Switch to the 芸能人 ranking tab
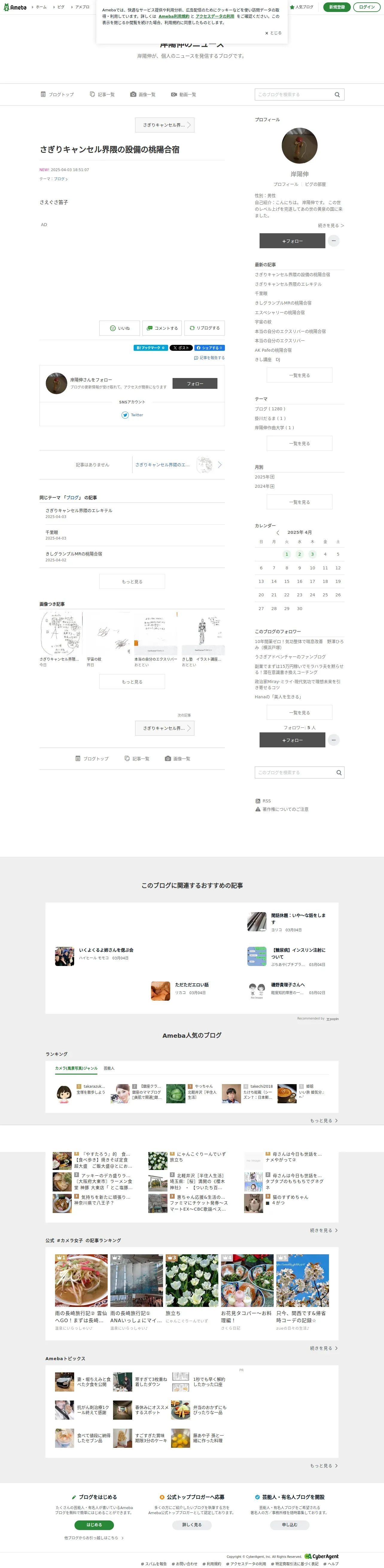 pos(109,1068)
